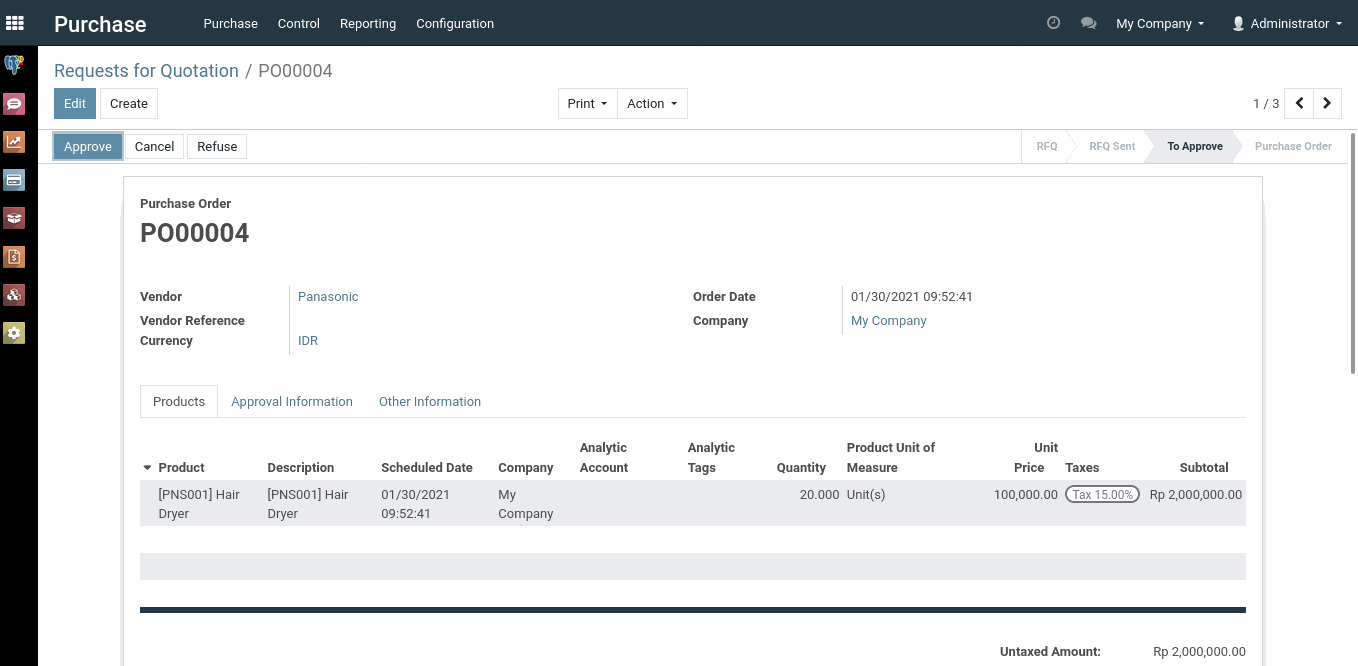Open the My Company switcher dropdown

tap(1159, 24)
